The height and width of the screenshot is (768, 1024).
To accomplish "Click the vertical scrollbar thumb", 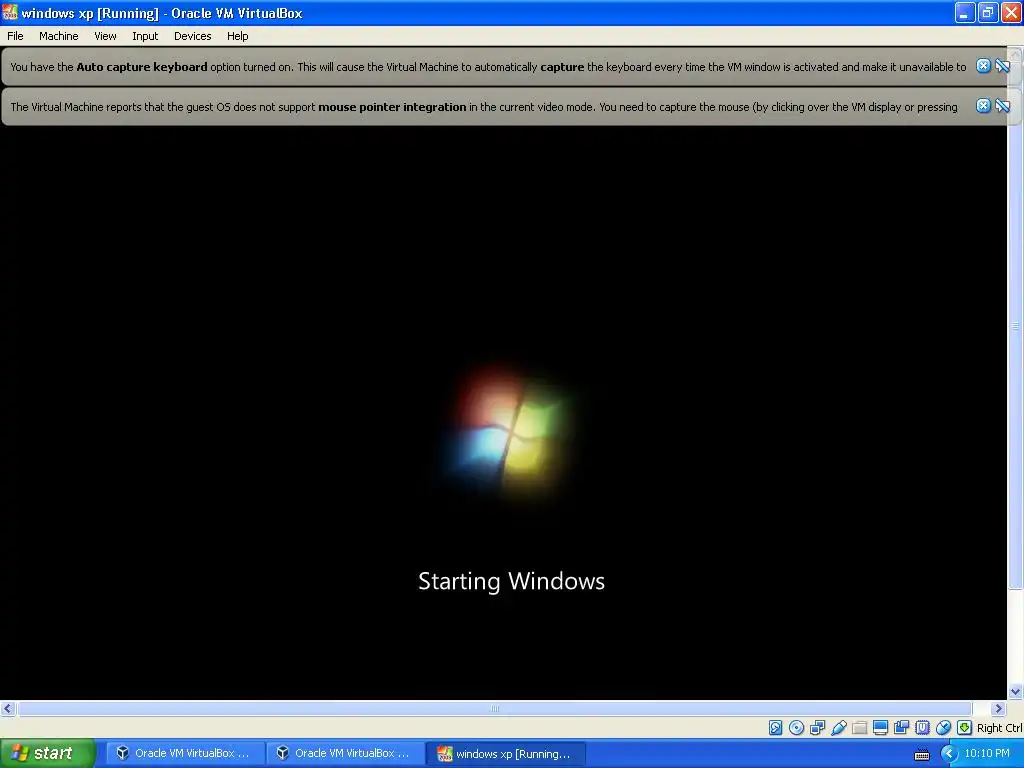I will (1015, 325).
